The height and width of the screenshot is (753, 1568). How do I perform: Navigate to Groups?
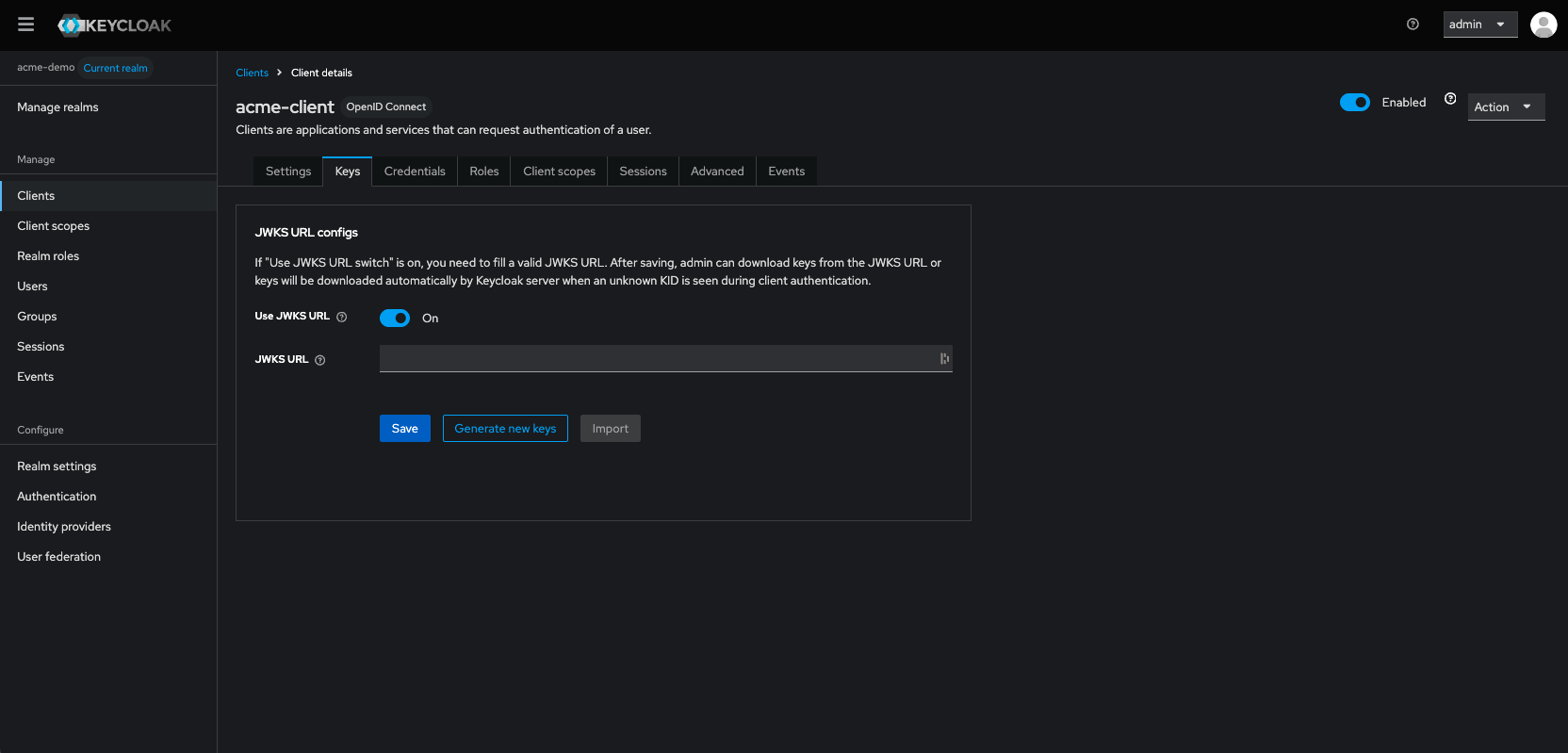(108, 317)
